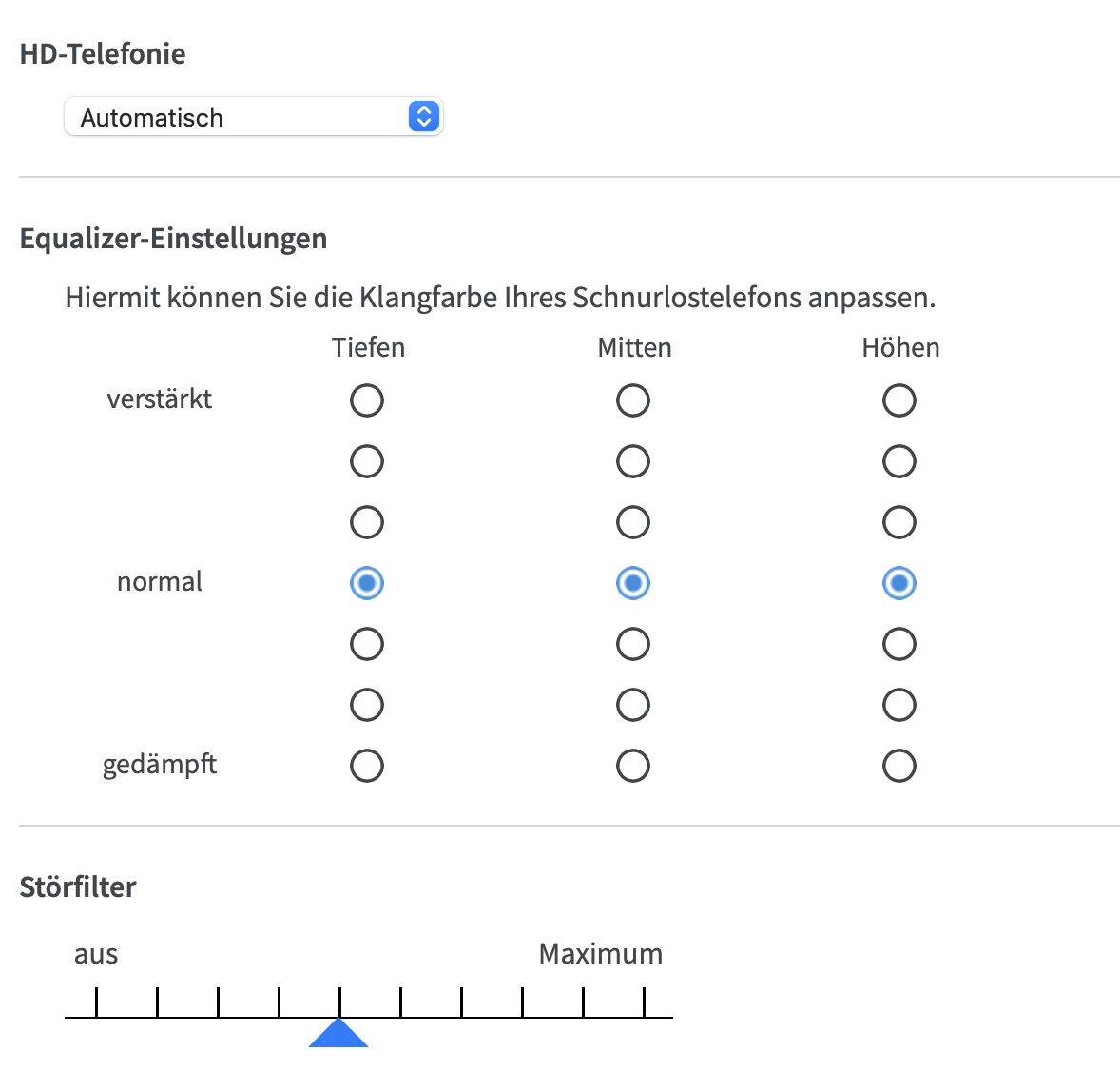The width and height of the screenshot is (1120, 1071).
Task: Select verstärkt for Höhen
Action: [899, 400]
